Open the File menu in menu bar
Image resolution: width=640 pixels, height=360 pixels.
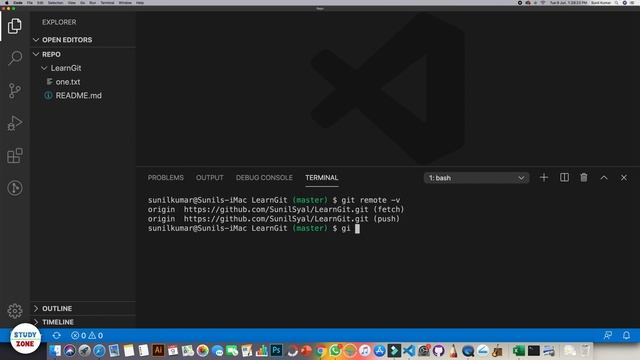[x=30, y=2]
